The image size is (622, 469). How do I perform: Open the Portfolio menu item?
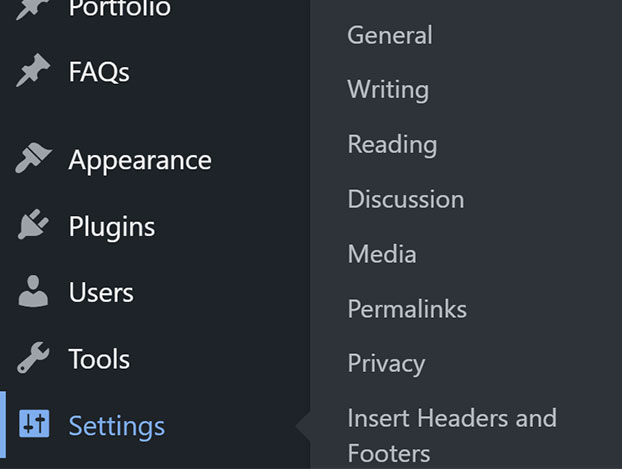(x=119, y=8)
